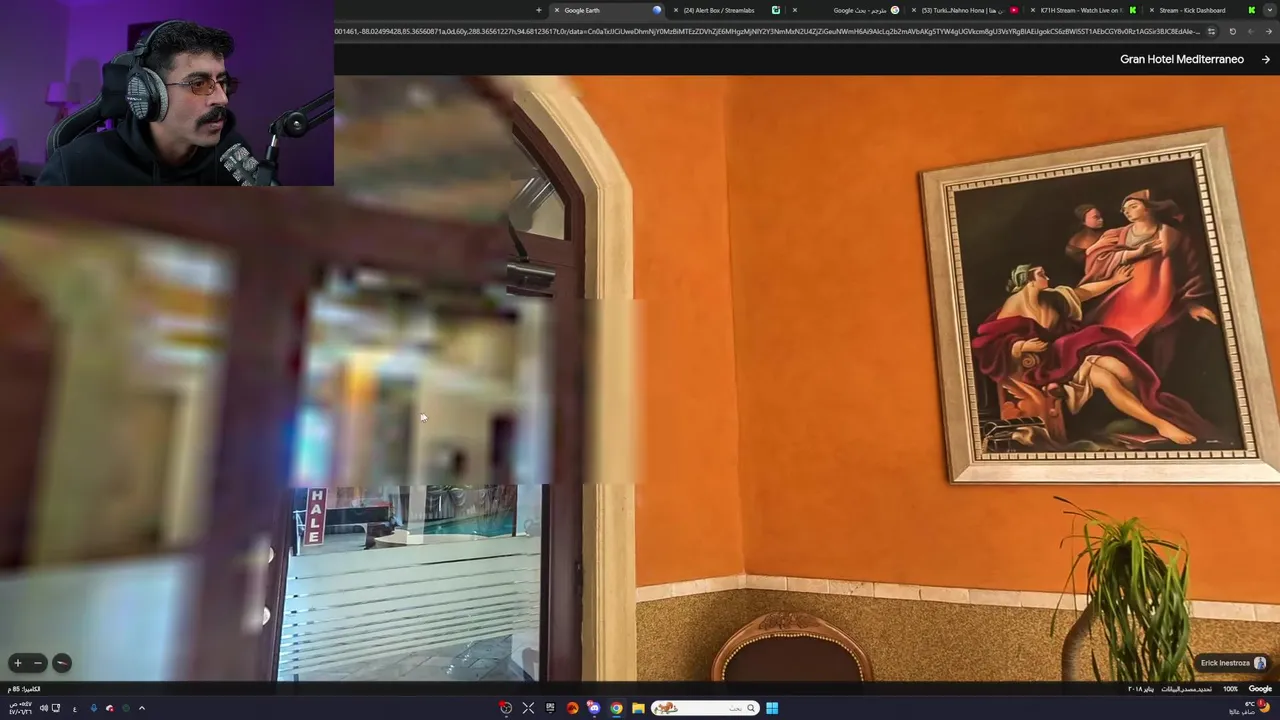Switch to the Alert Box / Streamlabs tab
Image resolution: width=1280 pixels, height=720 pixels.
click(726, 10)
